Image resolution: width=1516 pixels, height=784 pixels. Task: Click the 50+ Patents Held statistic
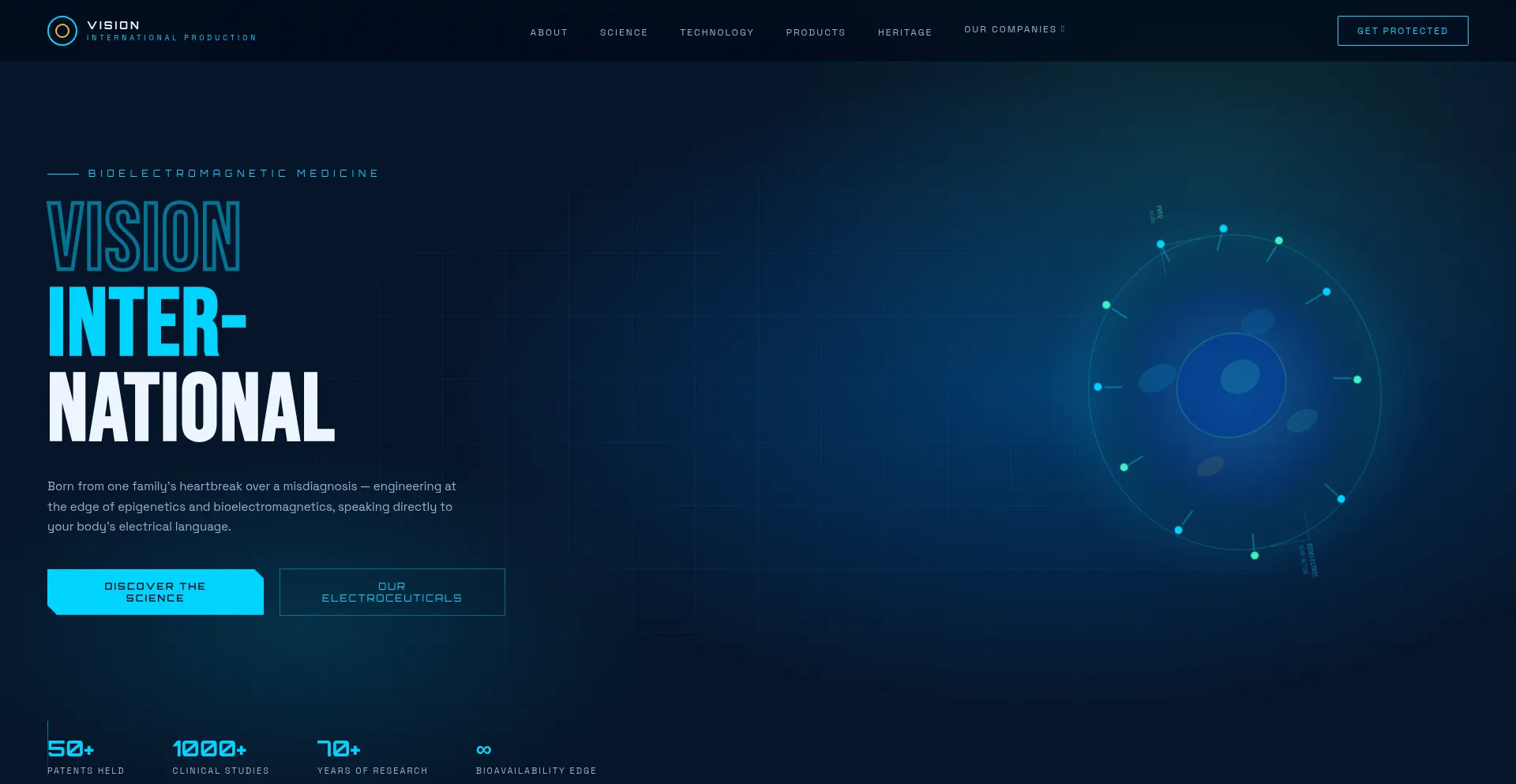point(85,756)
